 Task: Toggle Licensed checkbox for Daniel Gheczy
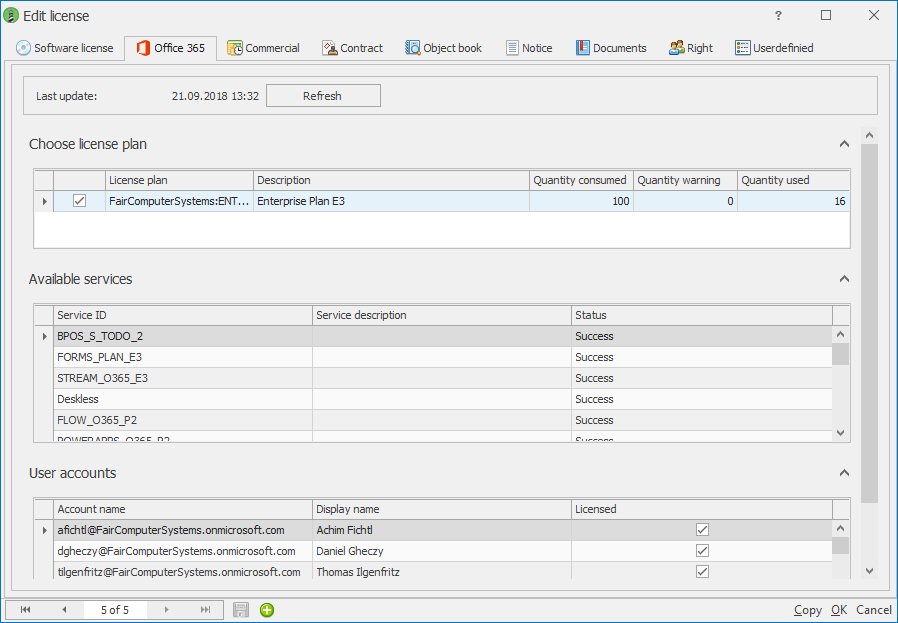pyautogui.click(x=702, y=551)
